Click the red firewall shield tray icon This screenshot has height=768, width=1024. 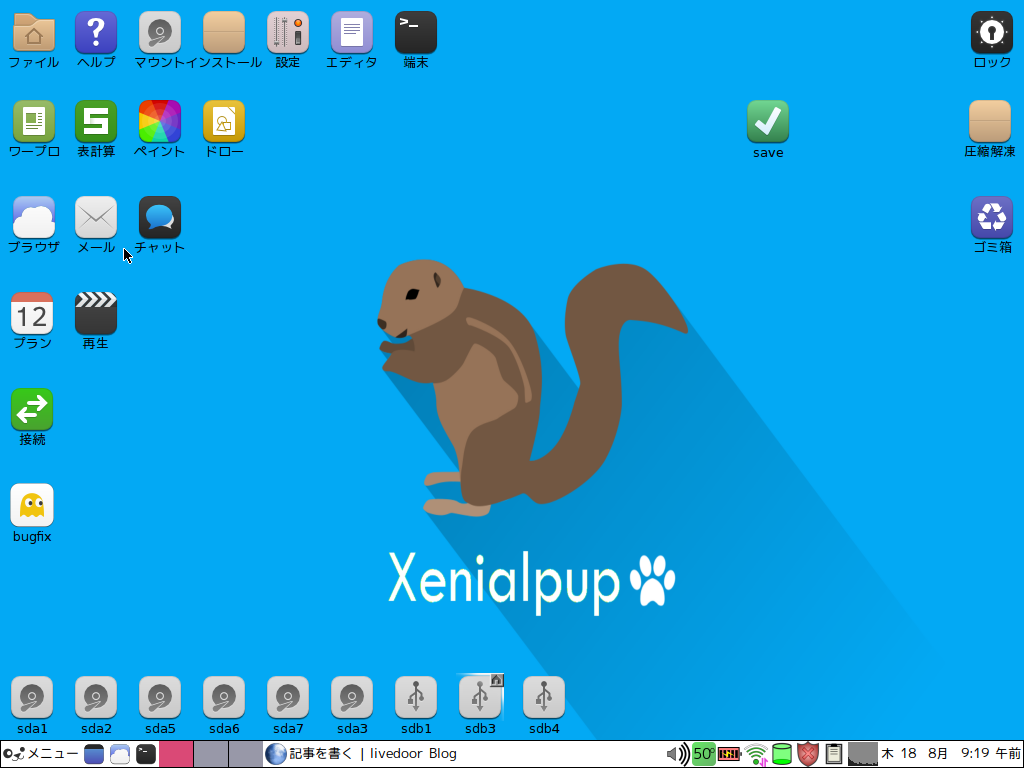pyautogui.click(x=808, y=754)
